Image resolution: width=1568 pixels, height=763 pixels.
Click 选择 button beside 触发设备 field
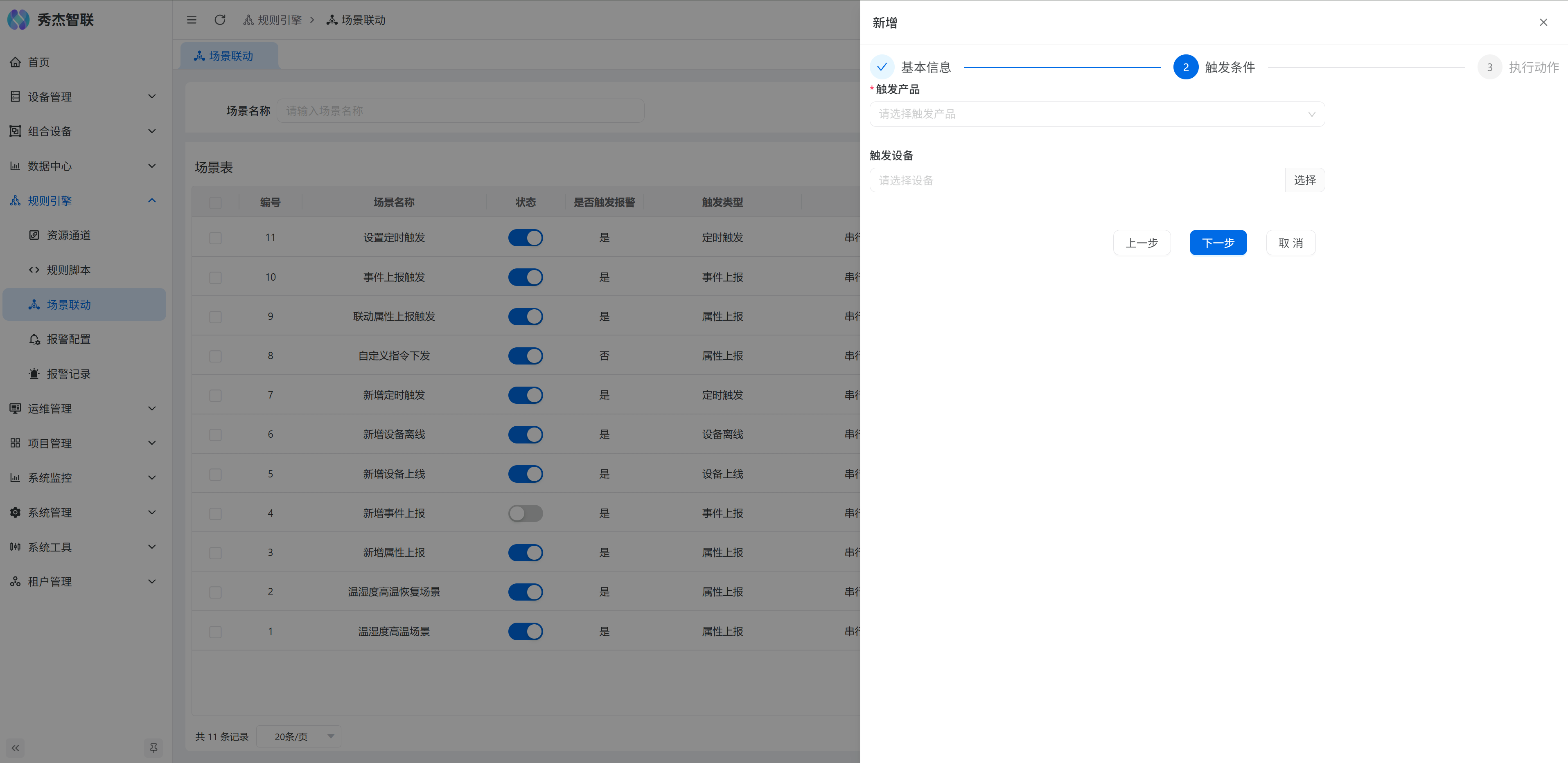coord(1304,181)
